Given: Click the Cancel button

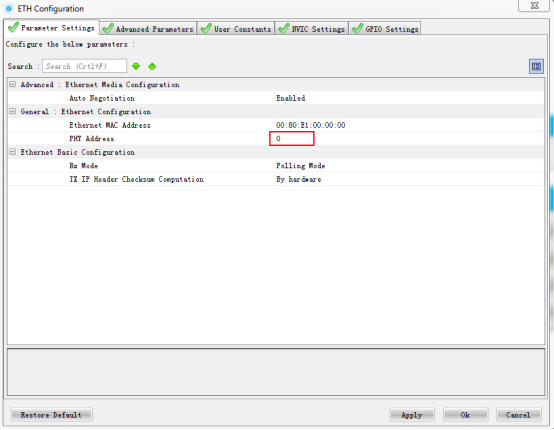Looking at the screenshot, I should coord(518,415).
